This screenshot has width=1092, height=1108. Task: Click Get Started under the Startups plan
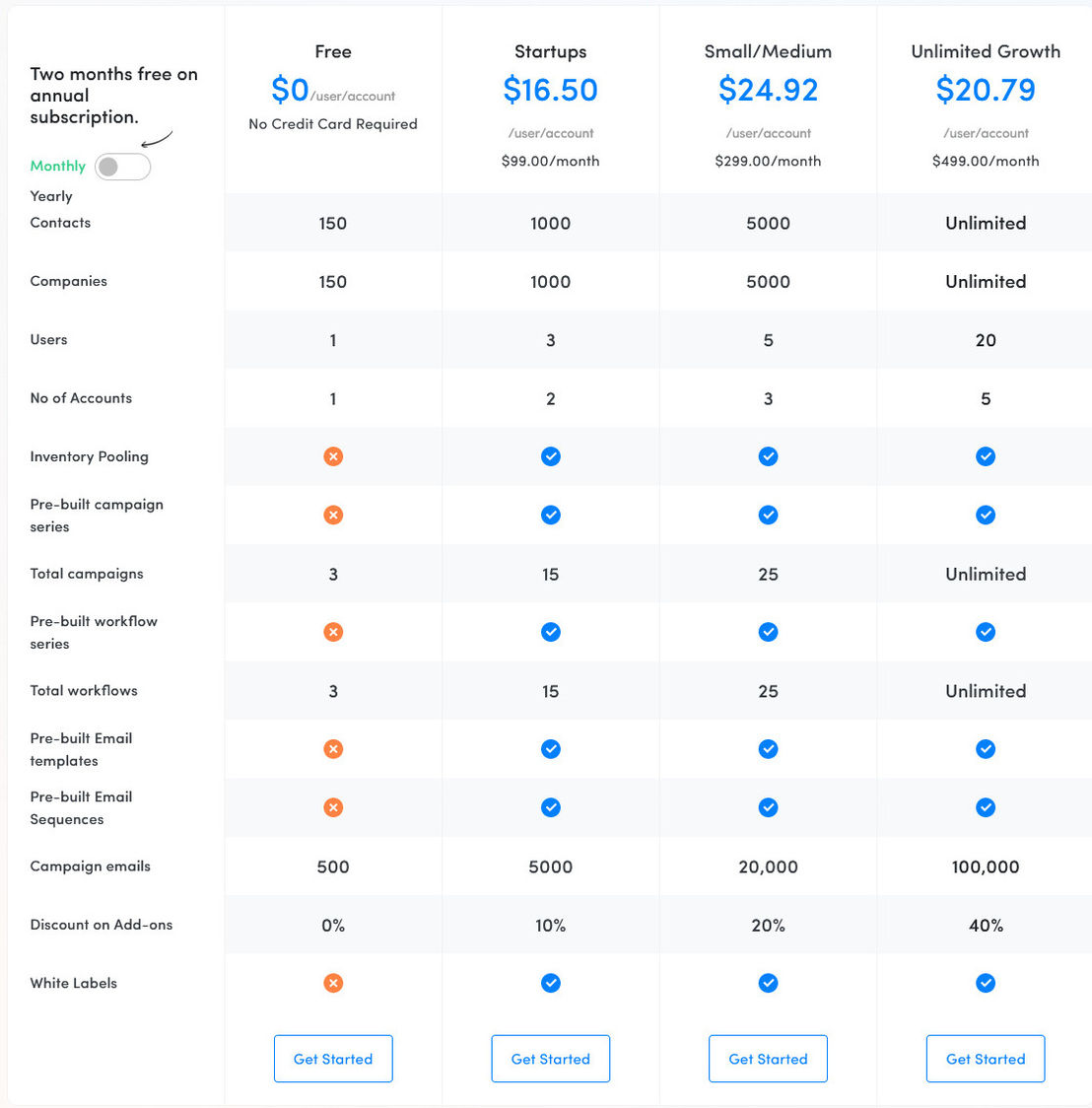click(551, 1059)
